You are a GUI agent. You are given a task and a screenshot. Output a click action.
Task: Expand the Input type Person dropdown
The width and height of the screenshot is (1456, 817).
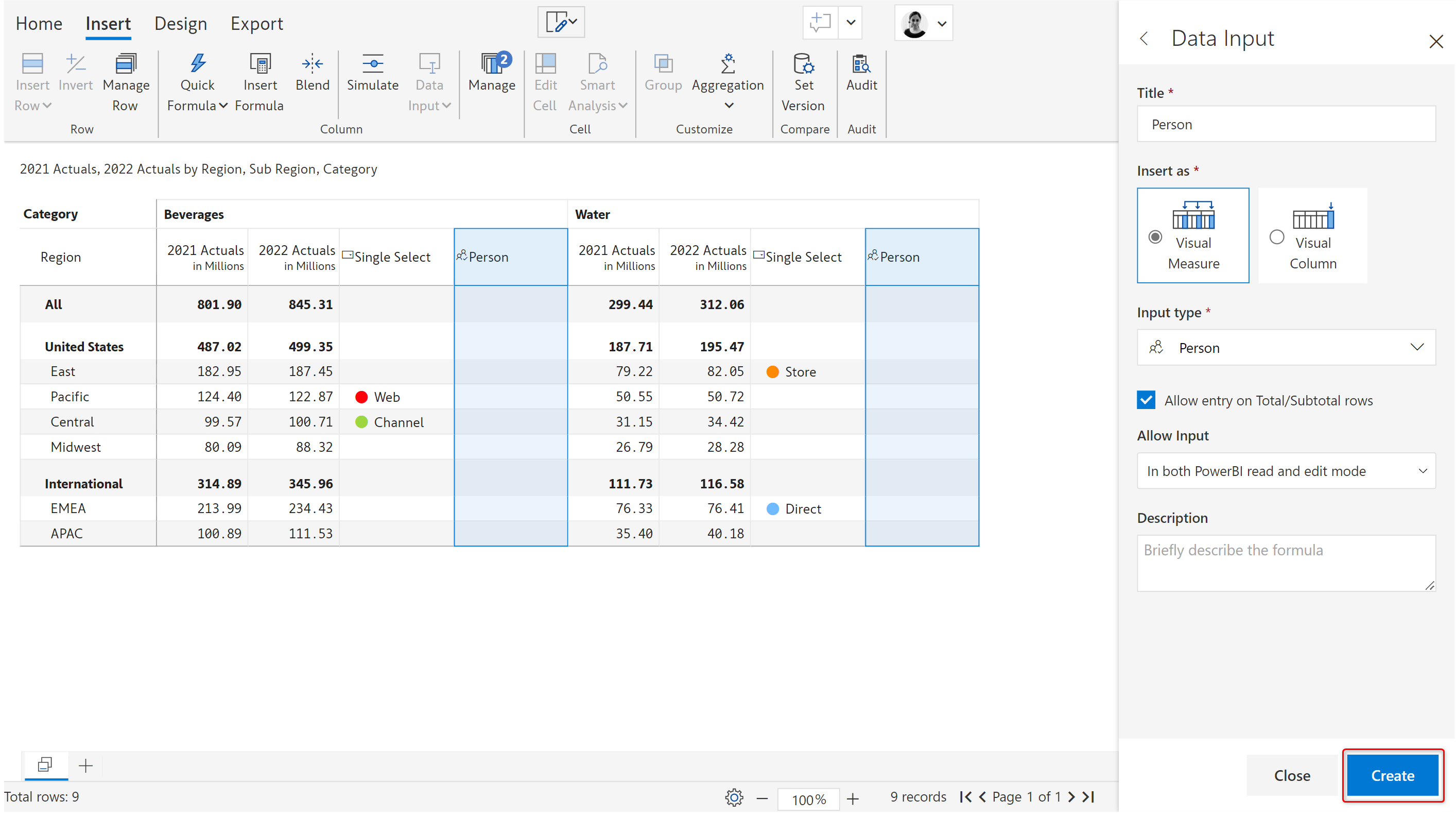coord(1286,348)
